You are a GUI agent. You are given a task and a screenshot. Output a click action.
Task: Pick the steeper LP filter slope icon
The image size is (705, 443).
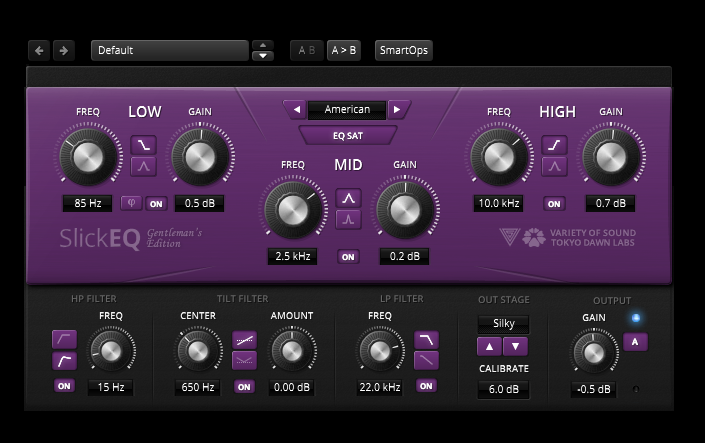[x=426, y=341]
